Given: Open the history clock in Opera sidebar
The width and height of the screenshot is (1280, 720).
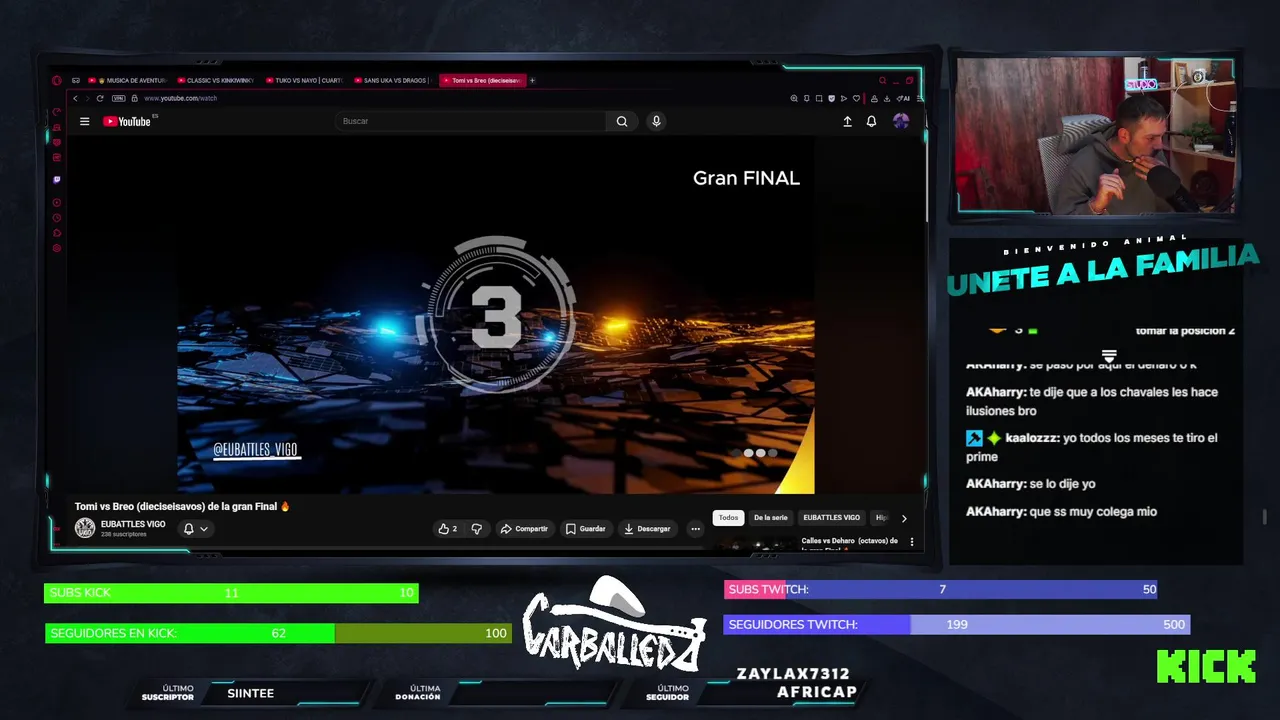Looking at the screenshot, I should click(x=57, y=218).
